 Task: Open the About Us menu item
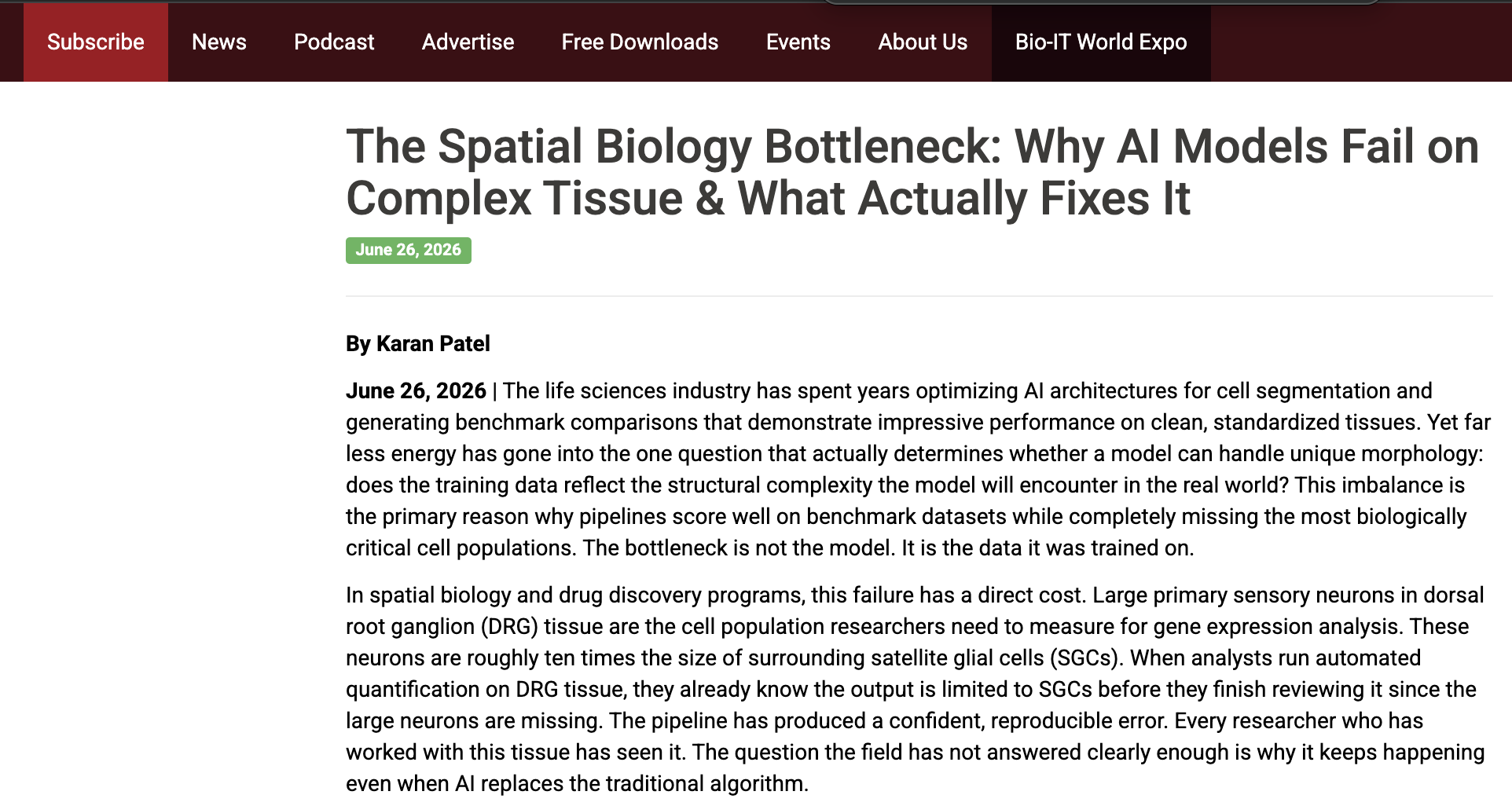tap(923, 42)
